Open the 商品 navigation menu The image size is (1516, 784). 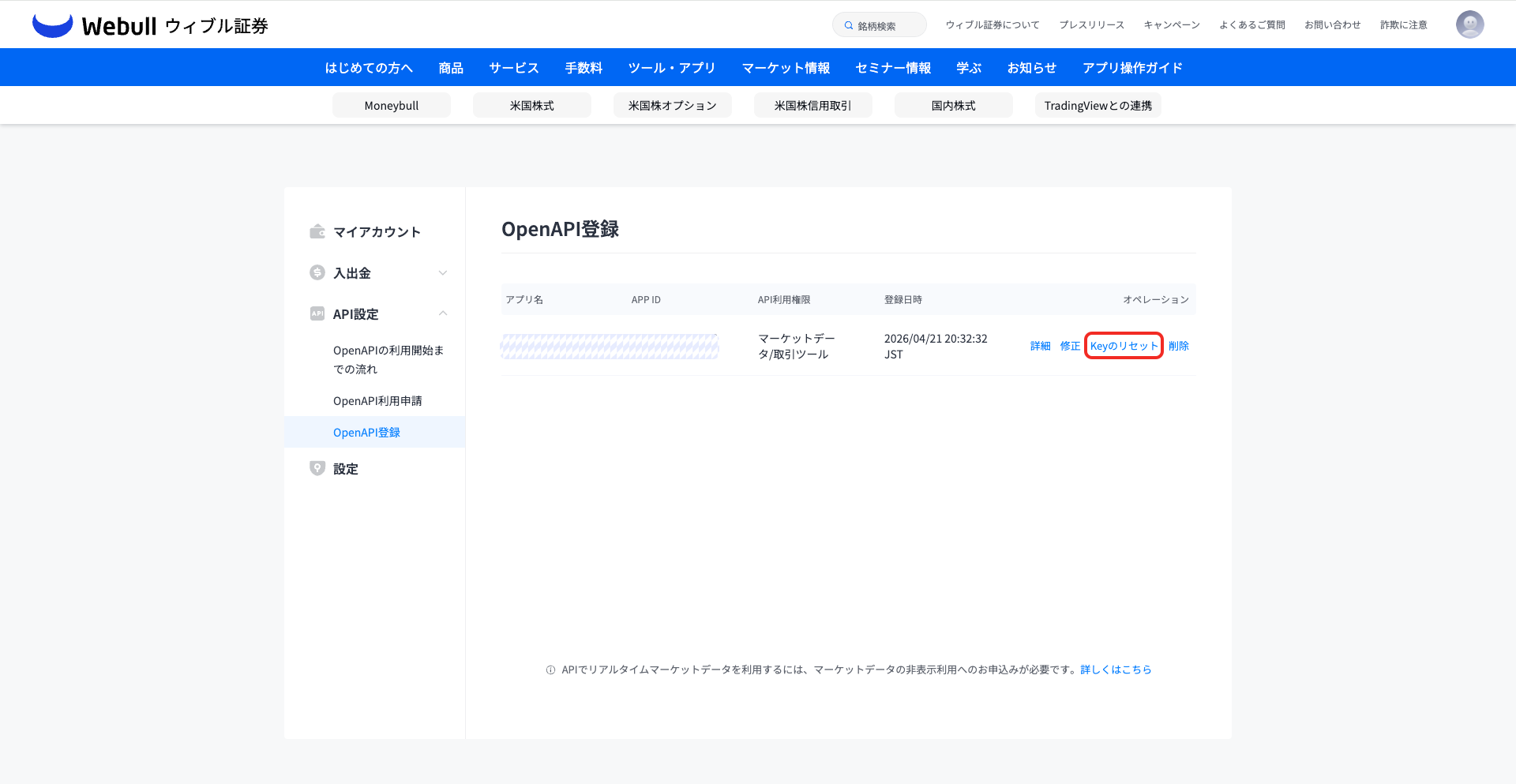click(451, 68)
